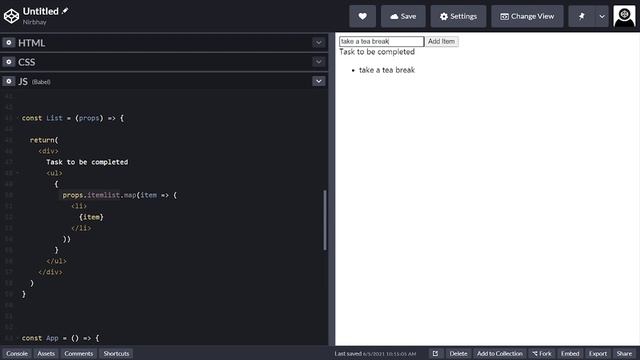Click the Share button
The width and height of the screenshot is (640, 360).
pyautogui.click(x=624, y=353)
